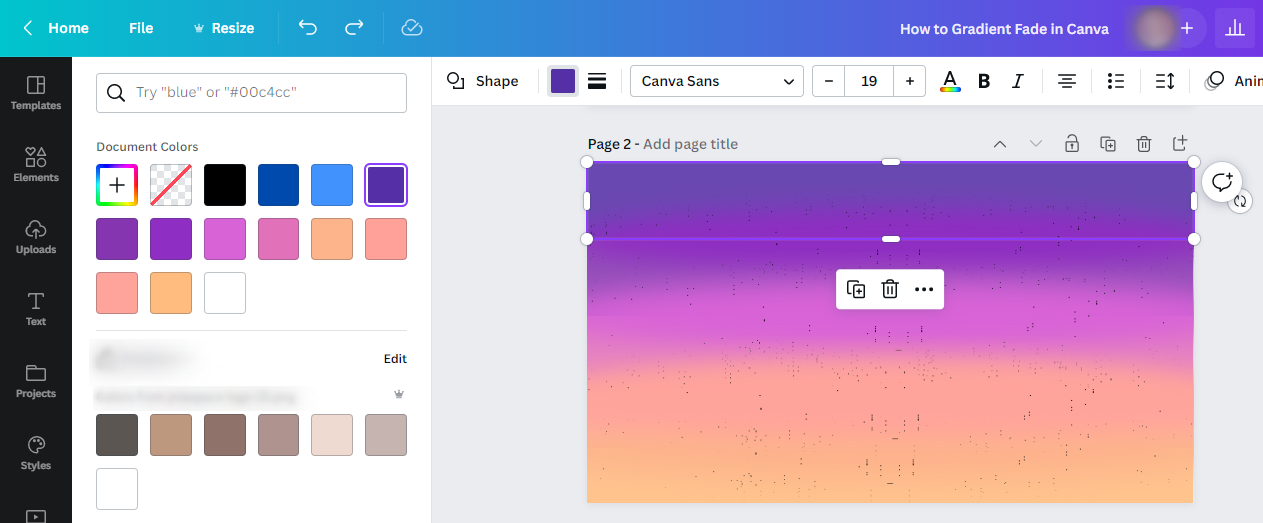This screenshot has width=1263, height=523.
Task: Open line spacing settings
Action: point(1165,81)
